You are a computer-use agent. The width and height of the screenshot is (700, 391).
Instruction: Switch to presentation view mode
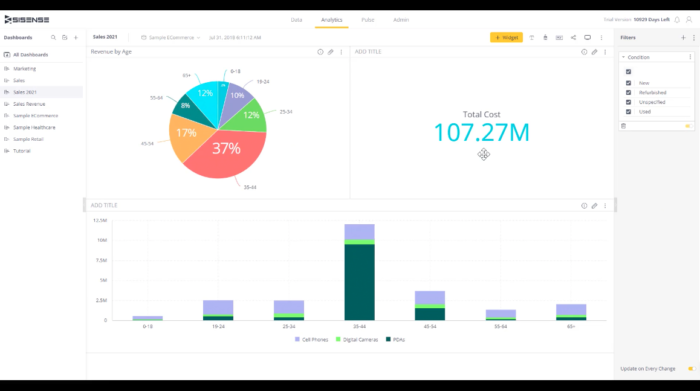588,37
